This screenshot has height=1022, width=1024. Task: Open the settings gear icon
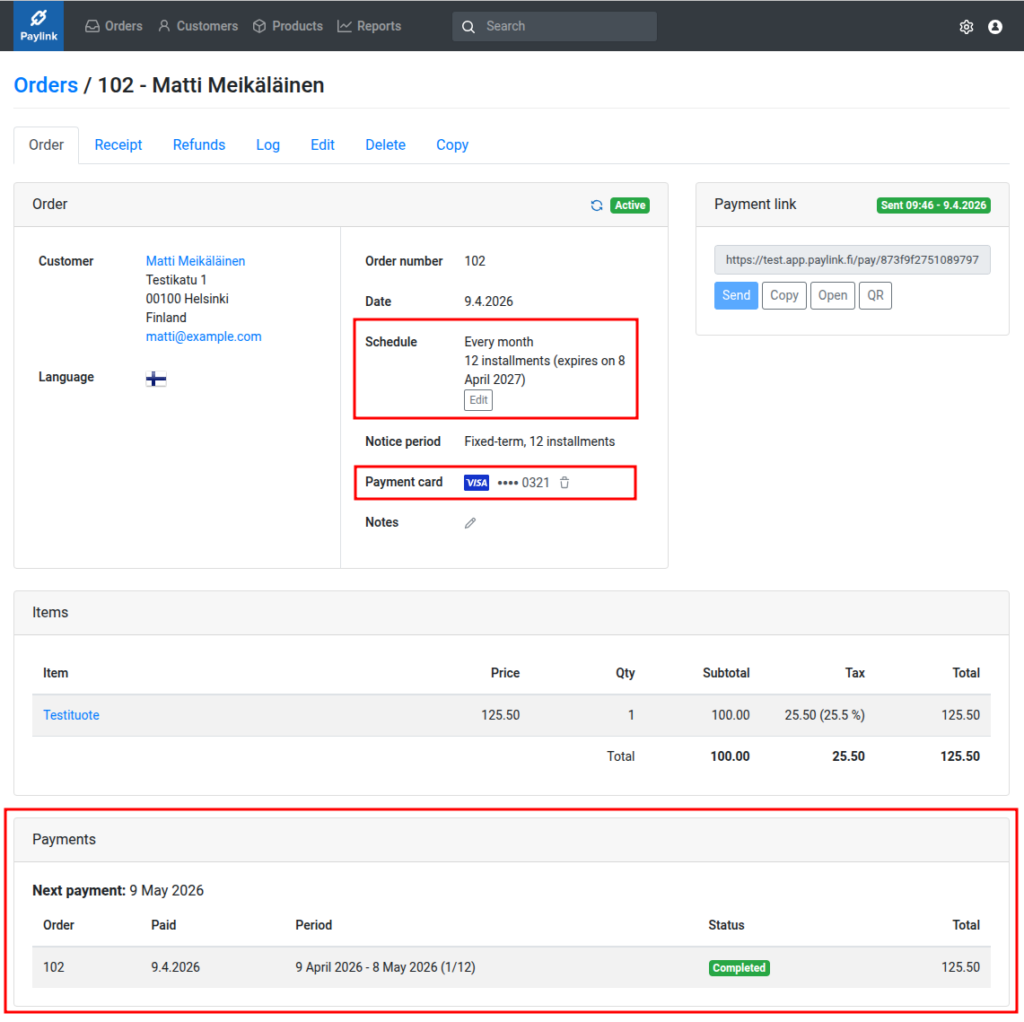(966, 27)
